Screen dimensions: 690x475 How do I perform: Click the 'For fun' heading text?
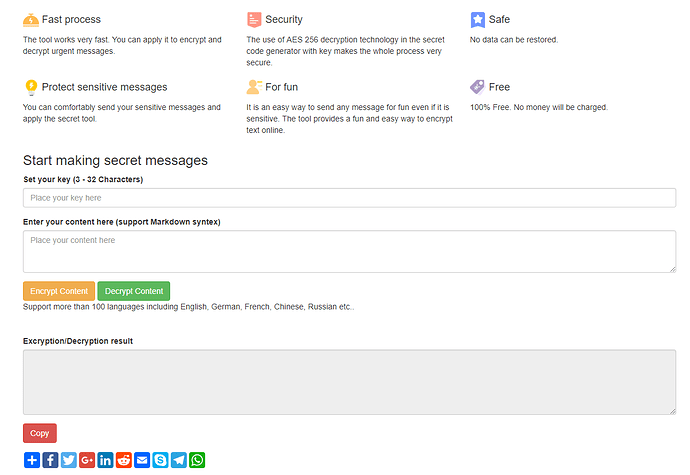282,87
